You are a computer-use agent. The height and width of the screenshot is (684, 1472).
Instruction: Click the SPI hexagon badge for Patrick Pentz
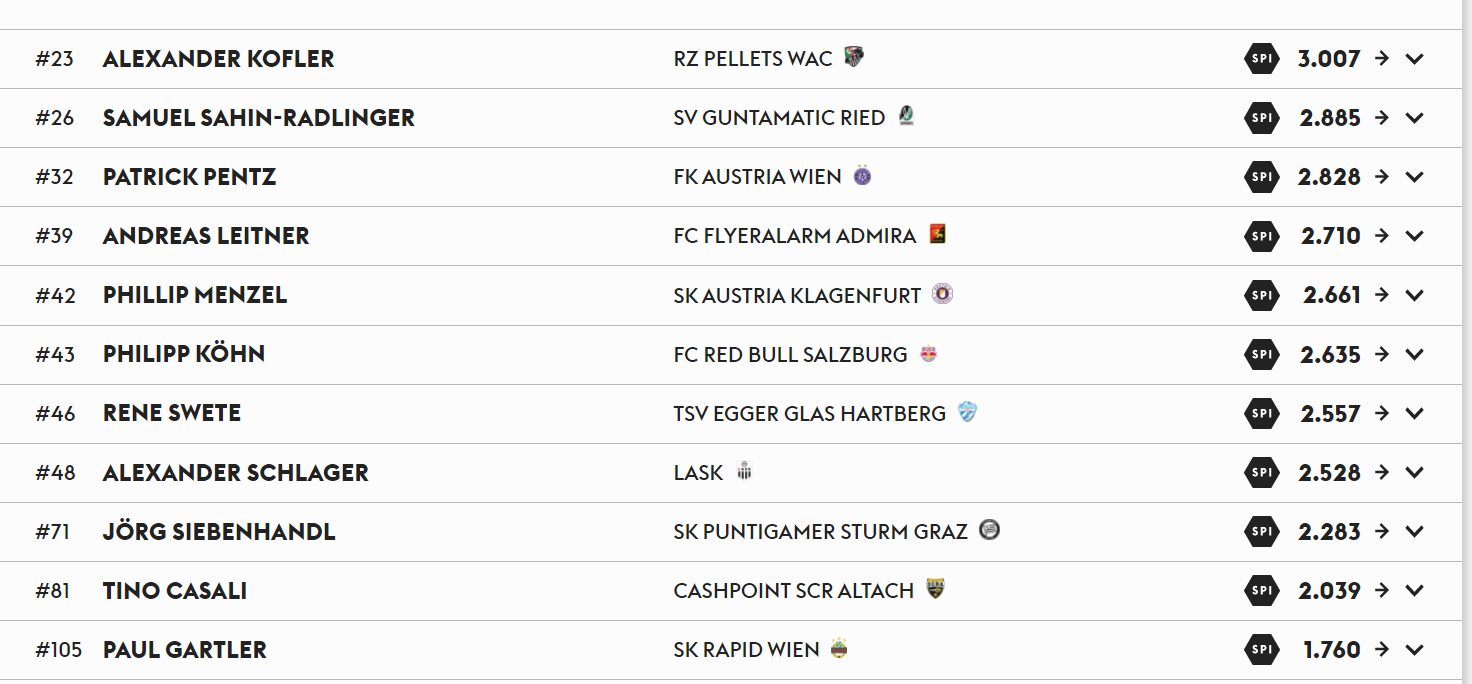point(1262,177)
